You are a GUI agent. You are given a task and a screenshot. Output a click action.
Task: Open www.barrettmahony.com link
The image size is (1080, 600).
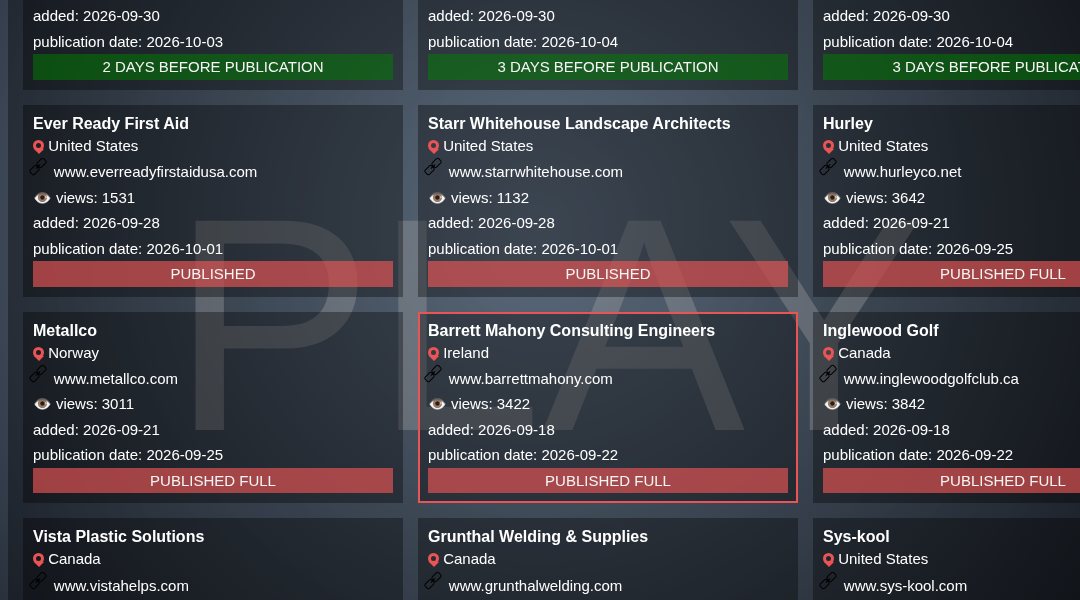coord(530,379)
